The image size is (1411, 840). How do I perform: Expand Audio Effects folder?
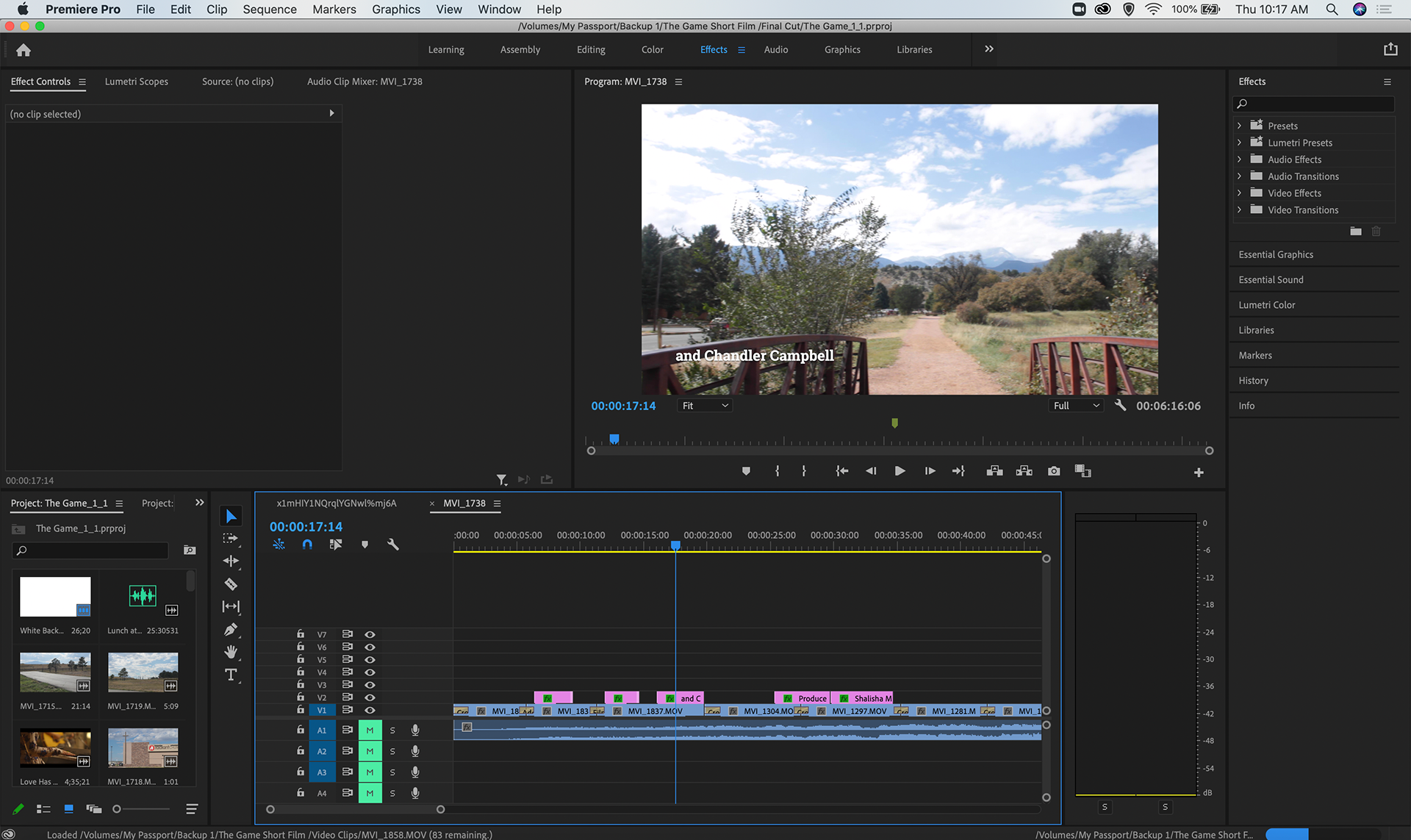point(1239,159)
